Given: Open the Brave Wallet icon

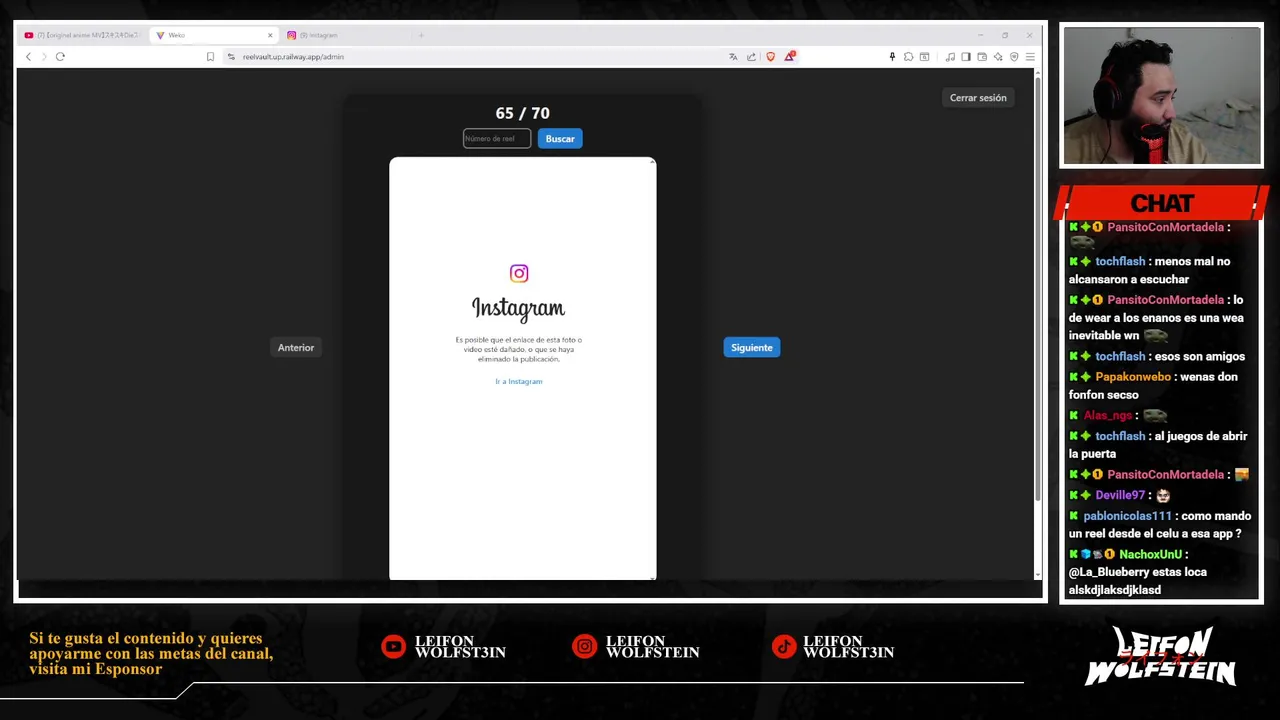Looking at the screenshot, I should (982, 57).
